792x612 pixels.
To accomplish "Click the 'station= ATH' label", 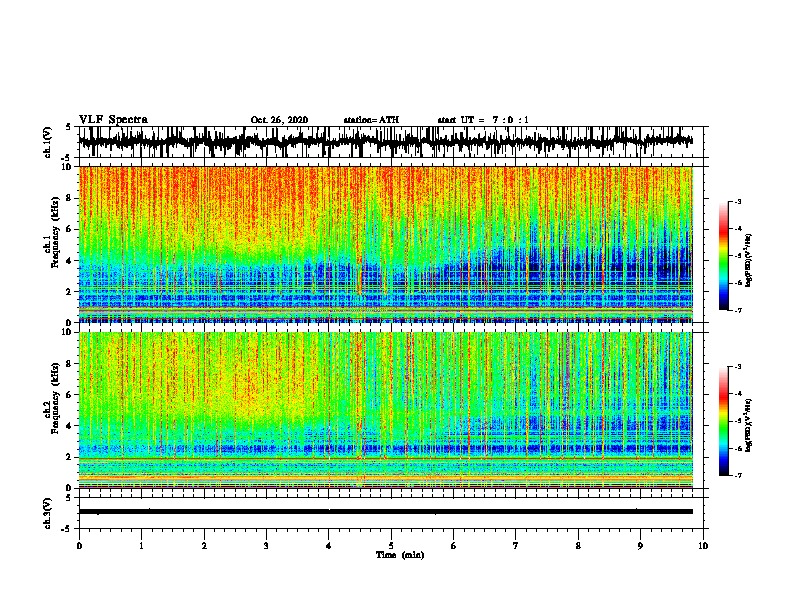I will (371, 120).
